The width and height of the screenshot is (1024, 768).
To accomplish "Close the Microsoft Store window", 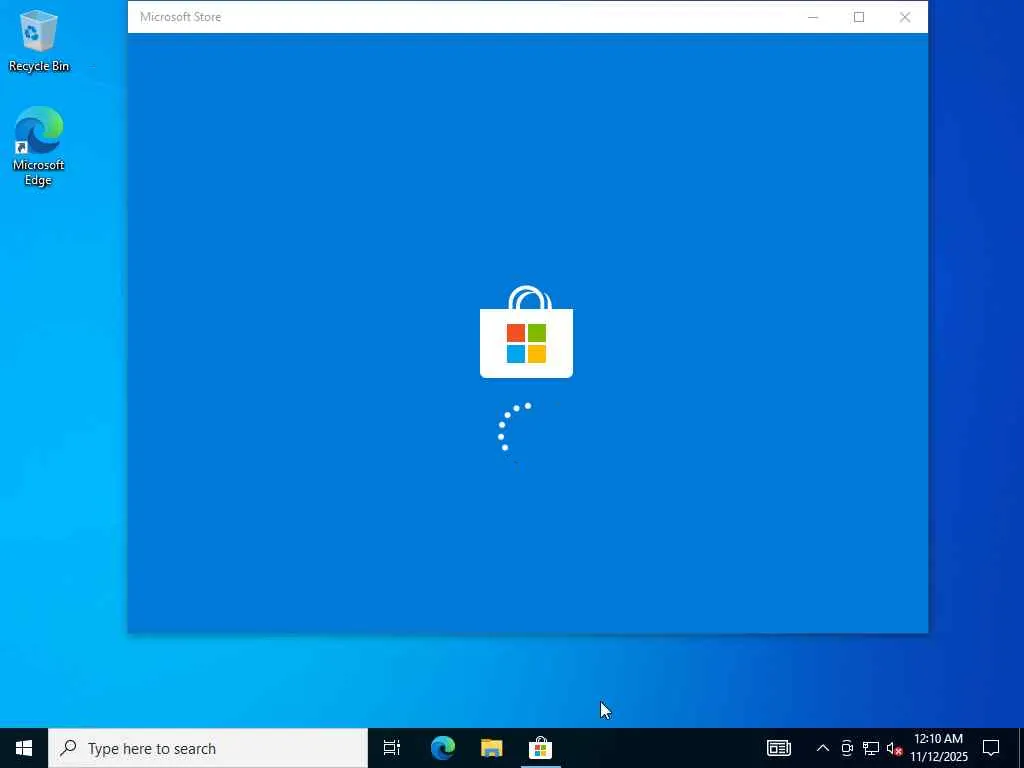I will 904,17.
